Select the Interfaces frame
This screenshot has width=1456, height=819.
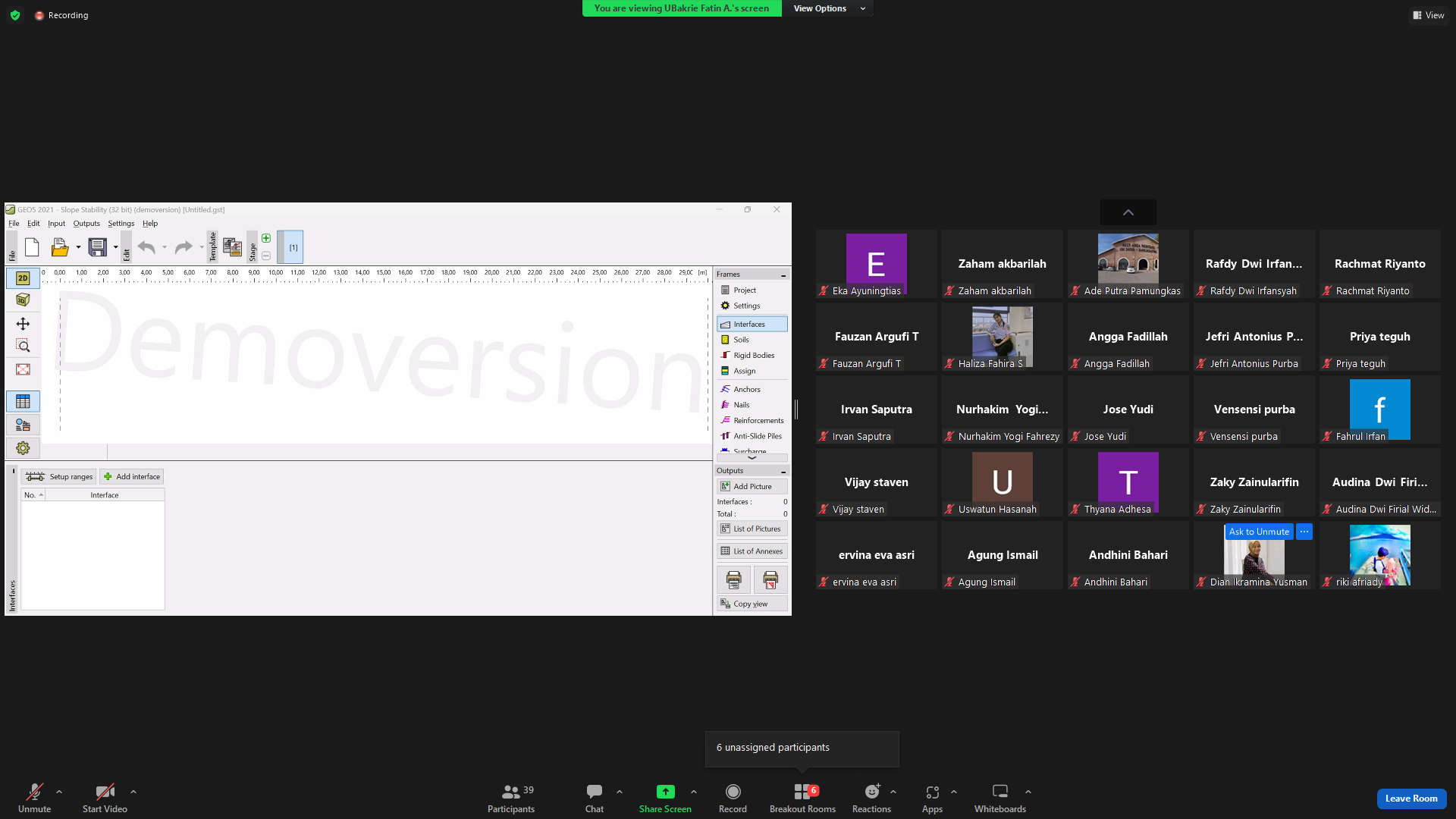(752, 325)
